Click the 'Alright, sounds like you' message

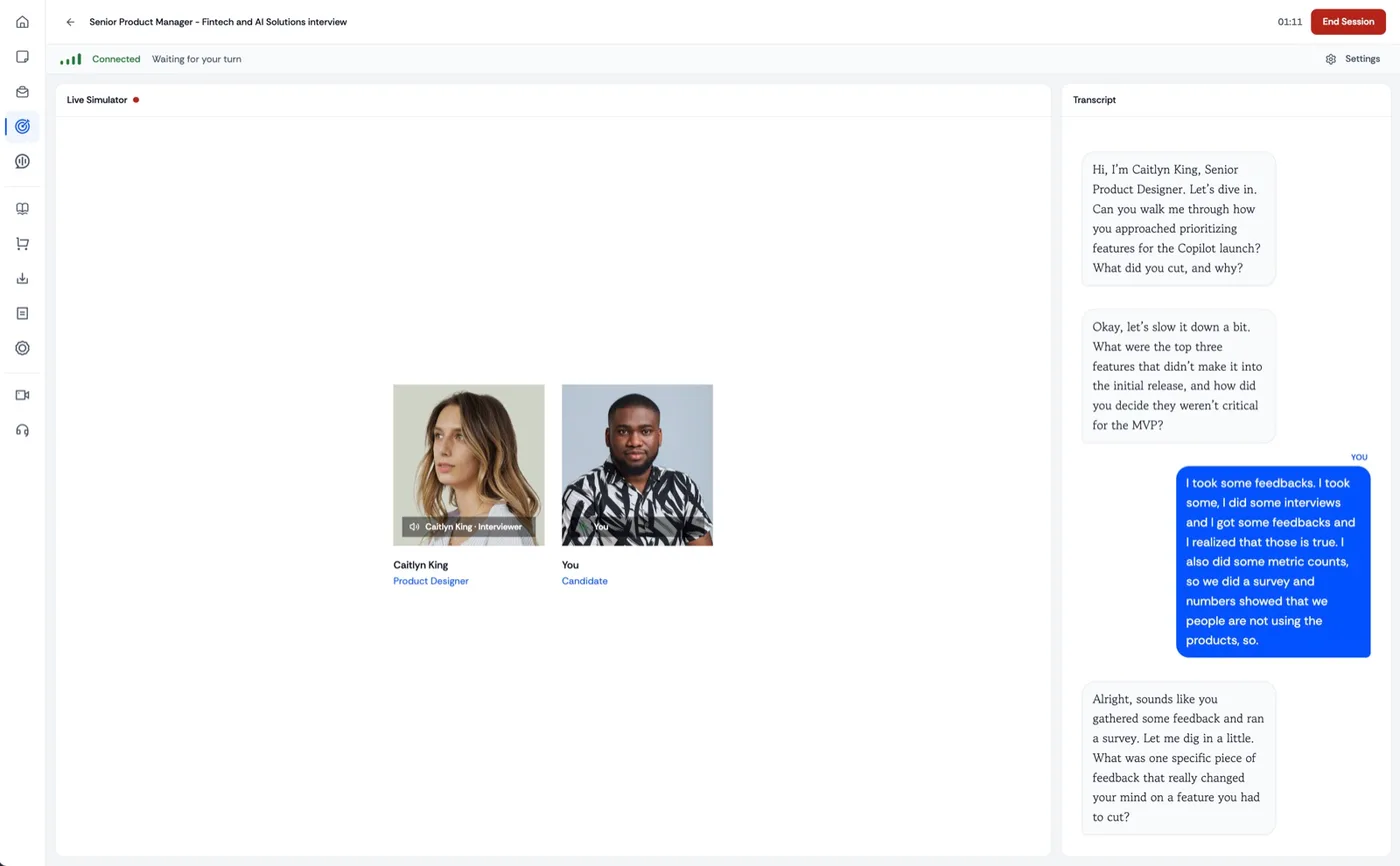point(1178,758)
